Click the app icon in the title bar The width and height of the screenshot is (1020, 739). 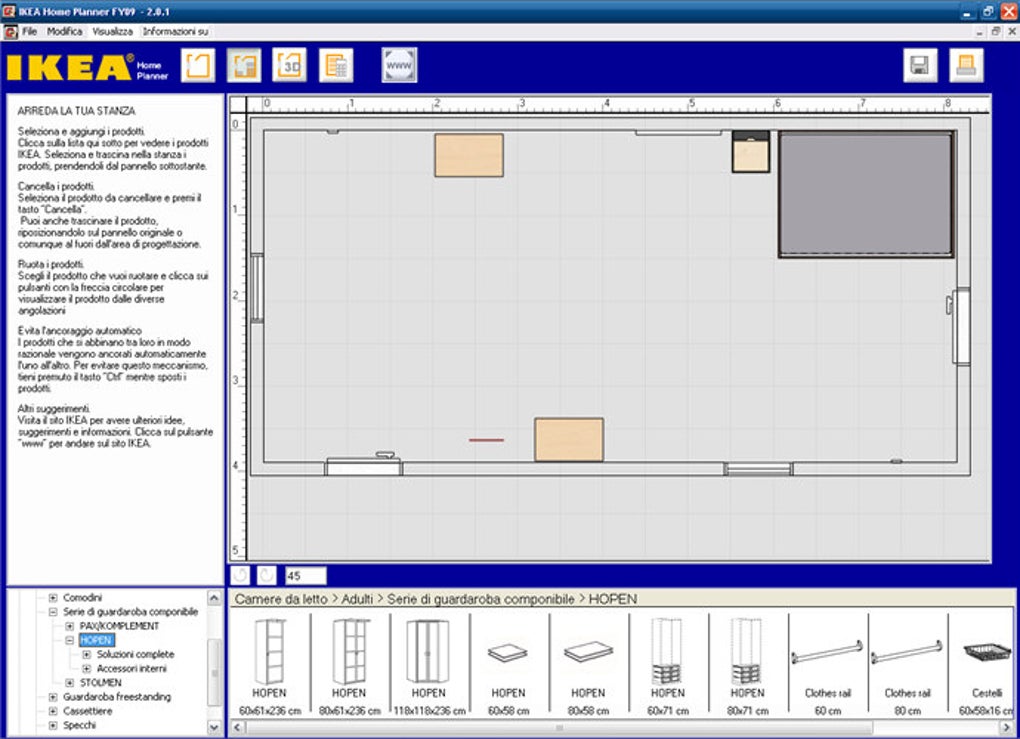(8, 11)
